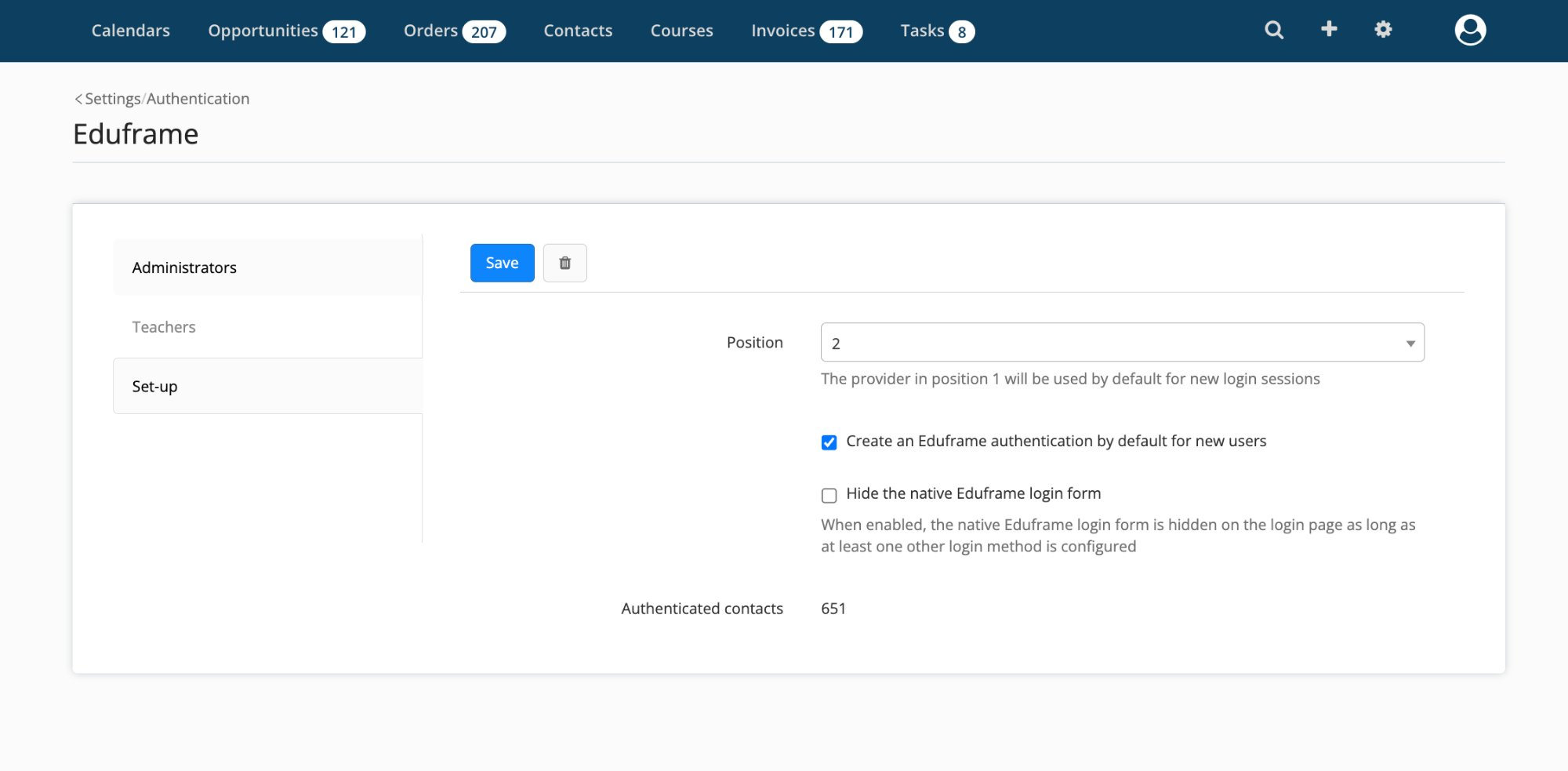Open settings via the gear icon
Screen dimensions: 1568x771
pos(1383,30)
